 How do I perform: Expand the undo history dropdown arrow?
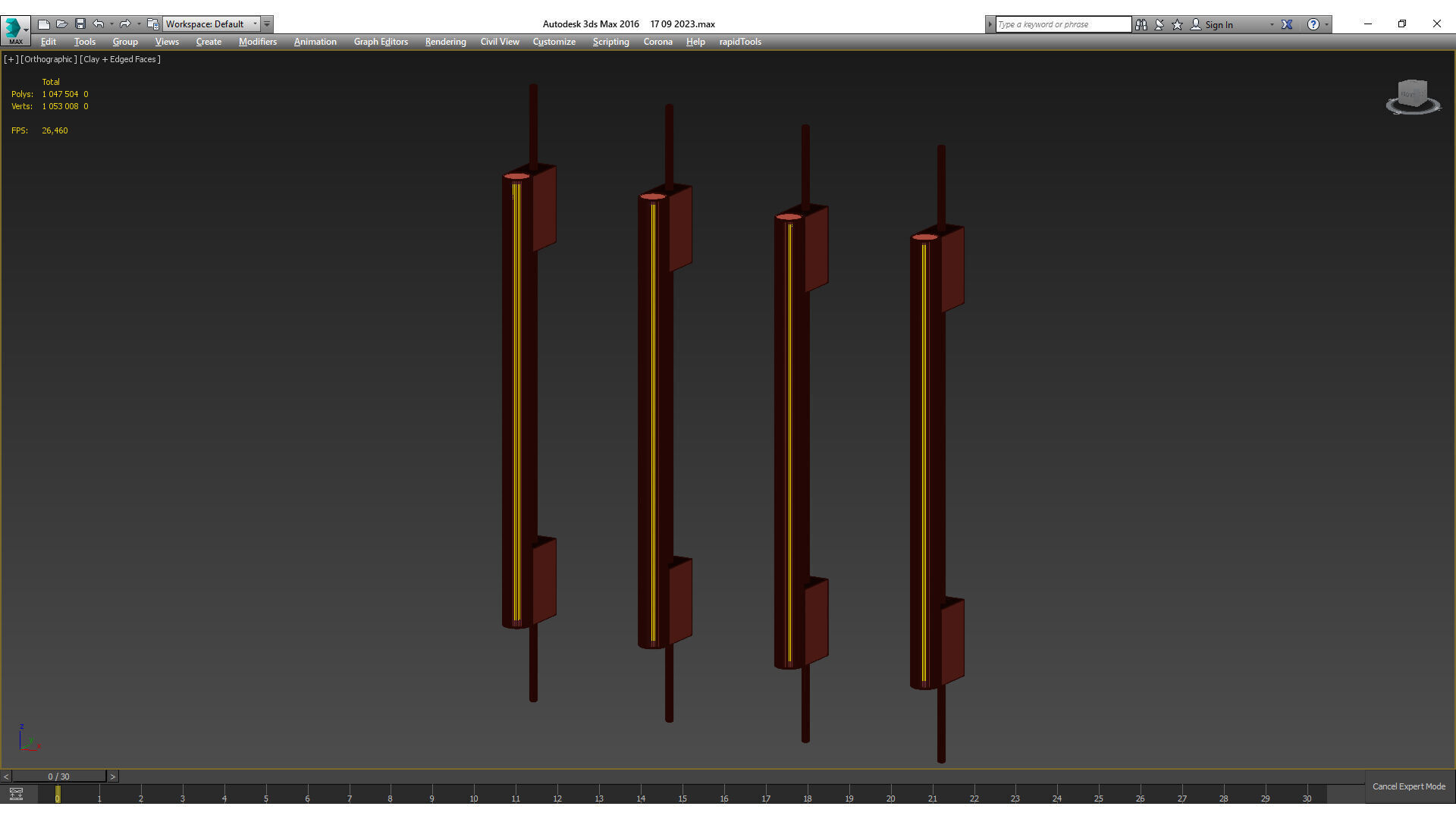click(x=111, y=24)
